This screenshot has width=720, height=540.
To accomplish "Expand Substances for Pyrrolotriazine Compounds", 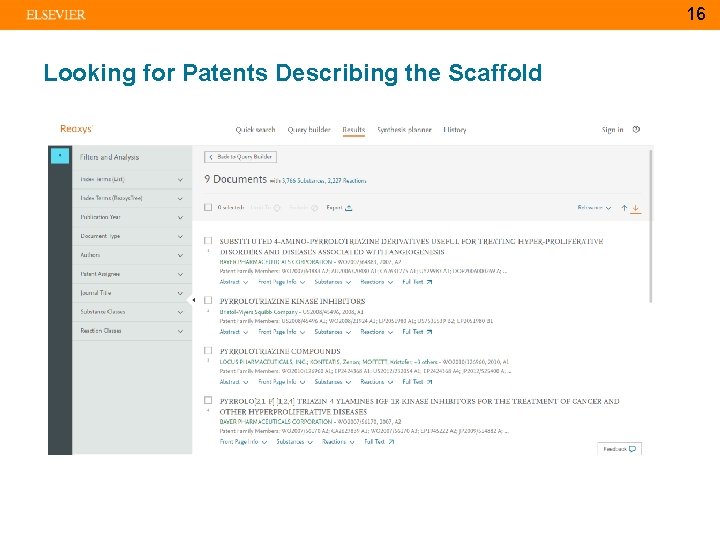I will pyautogui.click(x=332, y=382).
